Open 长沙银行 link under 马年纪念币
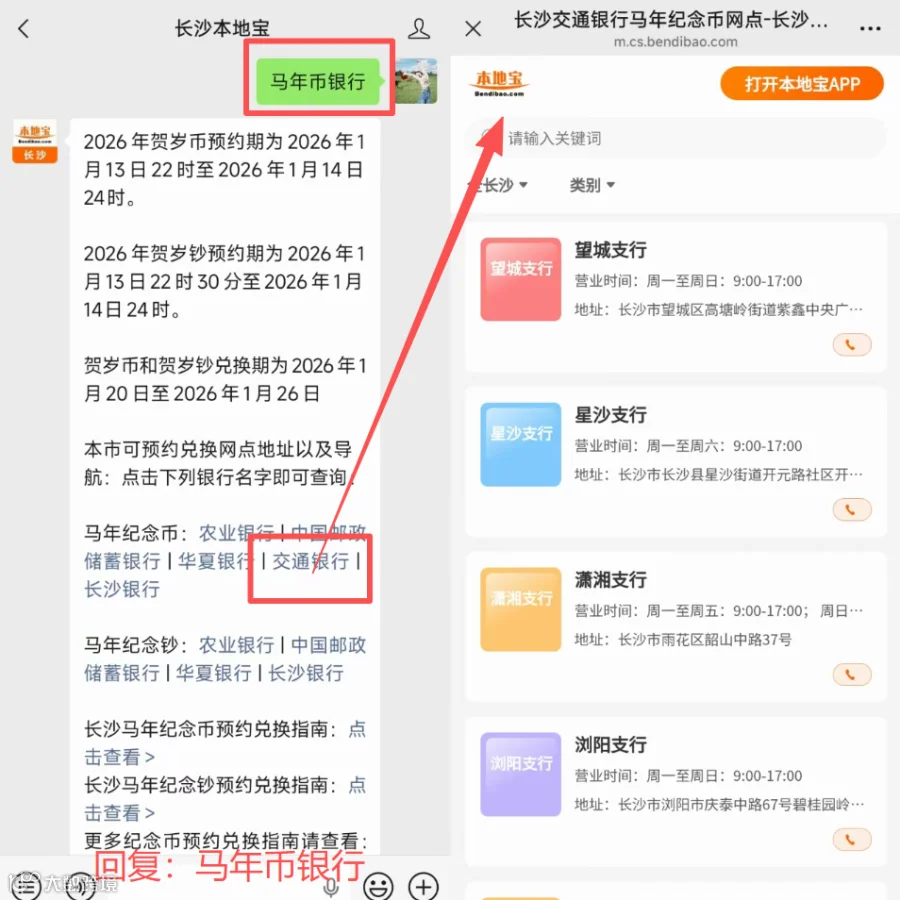The image size is (900, 900). click(x=122, y=589)
